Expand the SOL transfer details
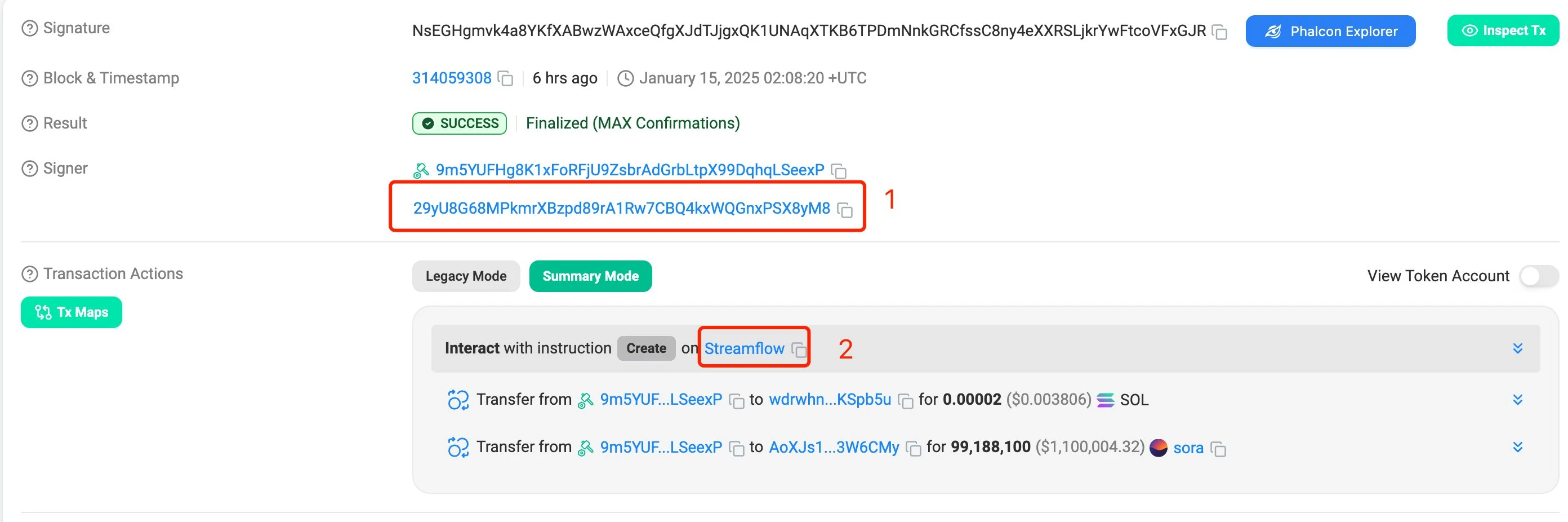Screen dimensions: 1568x522 pos(1517,400)
